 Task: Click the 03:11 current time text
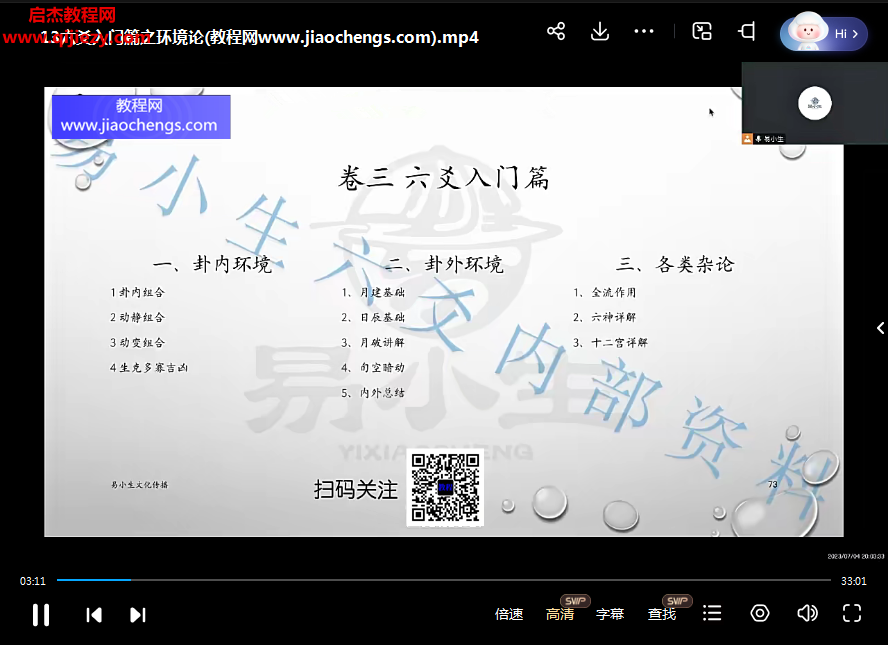32,581
